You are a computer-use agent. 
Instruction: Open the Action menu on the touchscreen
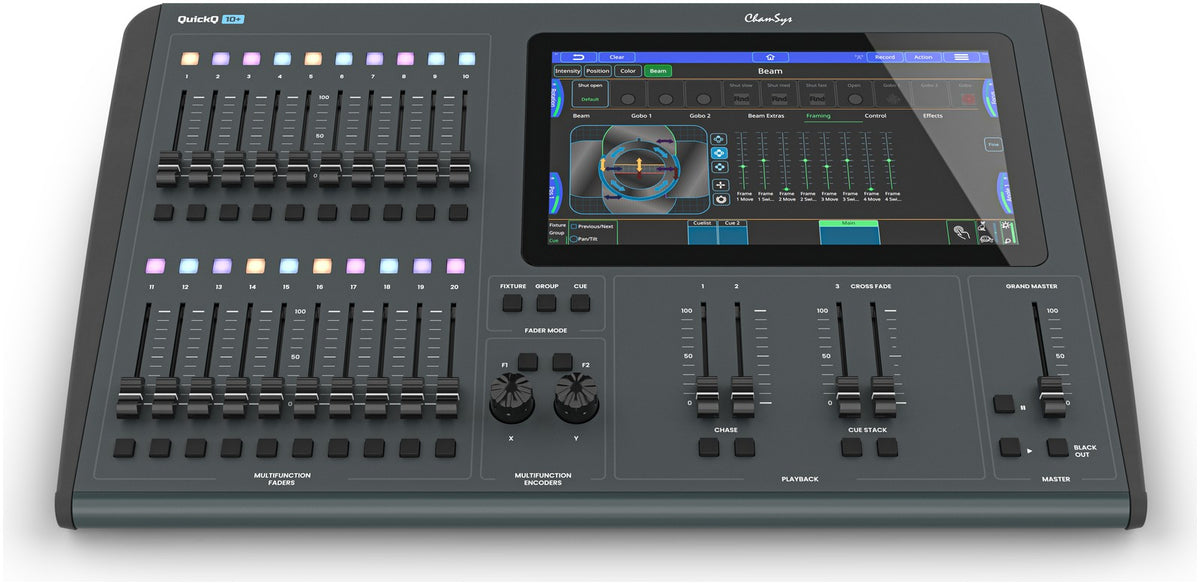(x=923, y=57)
